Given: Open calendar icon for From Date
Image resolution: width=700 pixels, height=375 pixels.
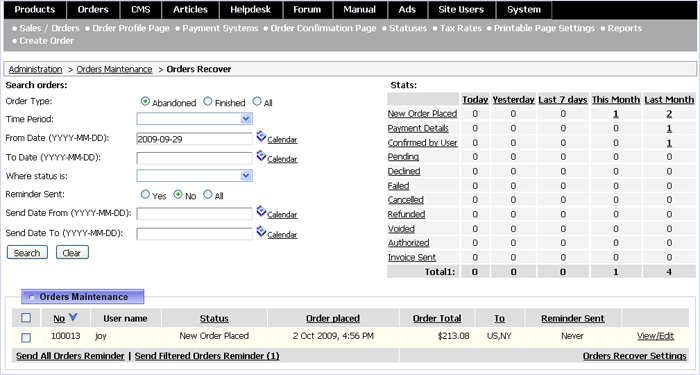Looking at the screenshot, I should click(x=262, y=137).
